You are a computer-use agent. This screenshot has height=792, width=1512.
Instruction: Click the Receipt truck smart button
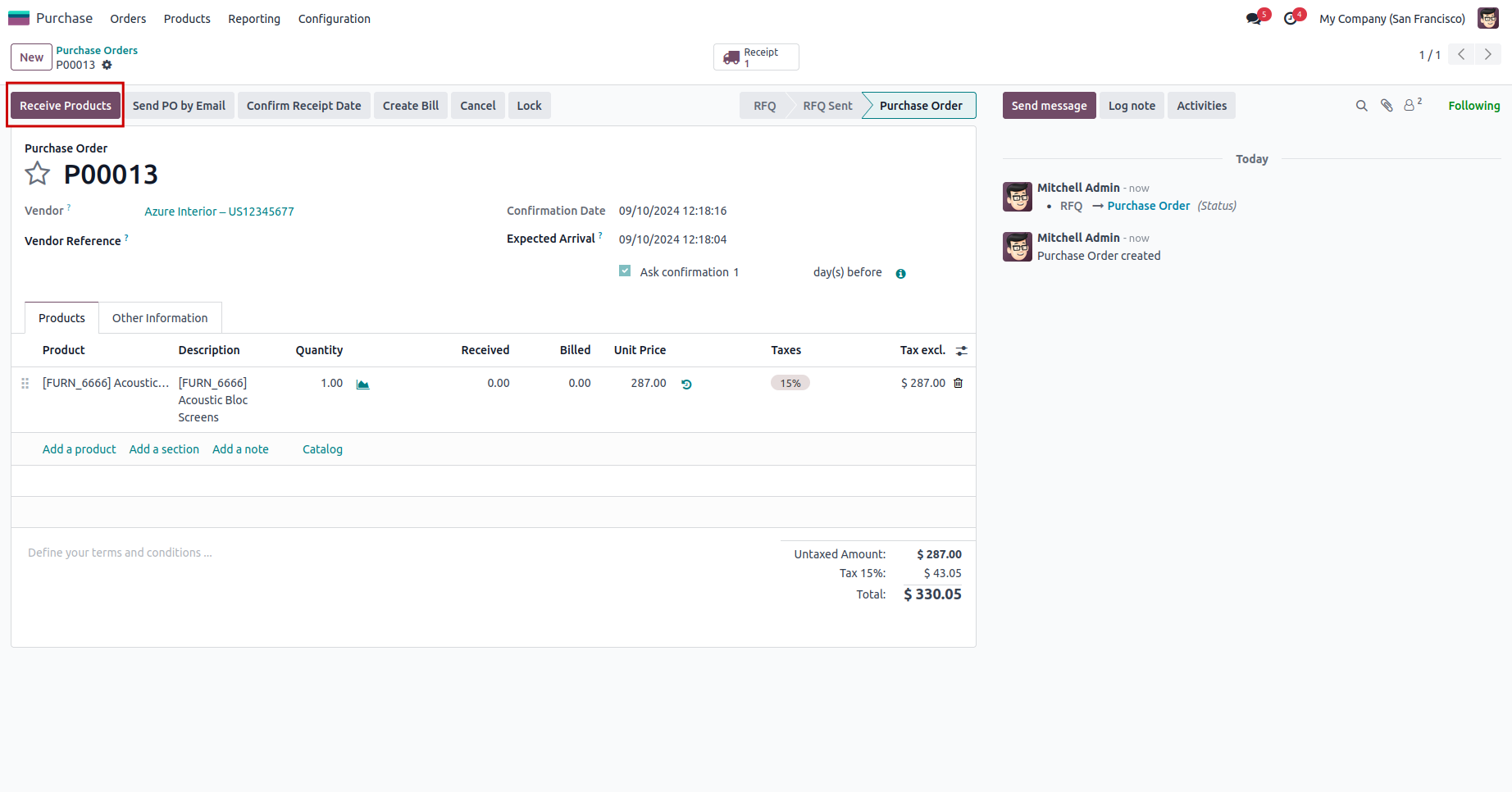[x=756, y=57]
